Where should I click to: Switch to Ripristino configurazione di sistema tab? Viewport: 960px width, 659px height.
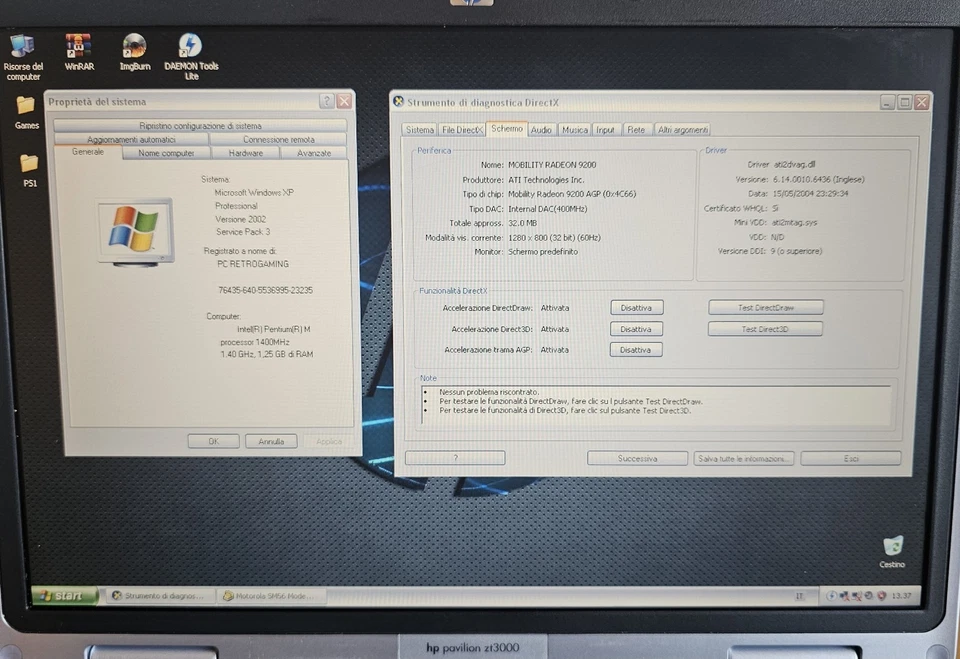pyautogui.click(x=200, y=126)
